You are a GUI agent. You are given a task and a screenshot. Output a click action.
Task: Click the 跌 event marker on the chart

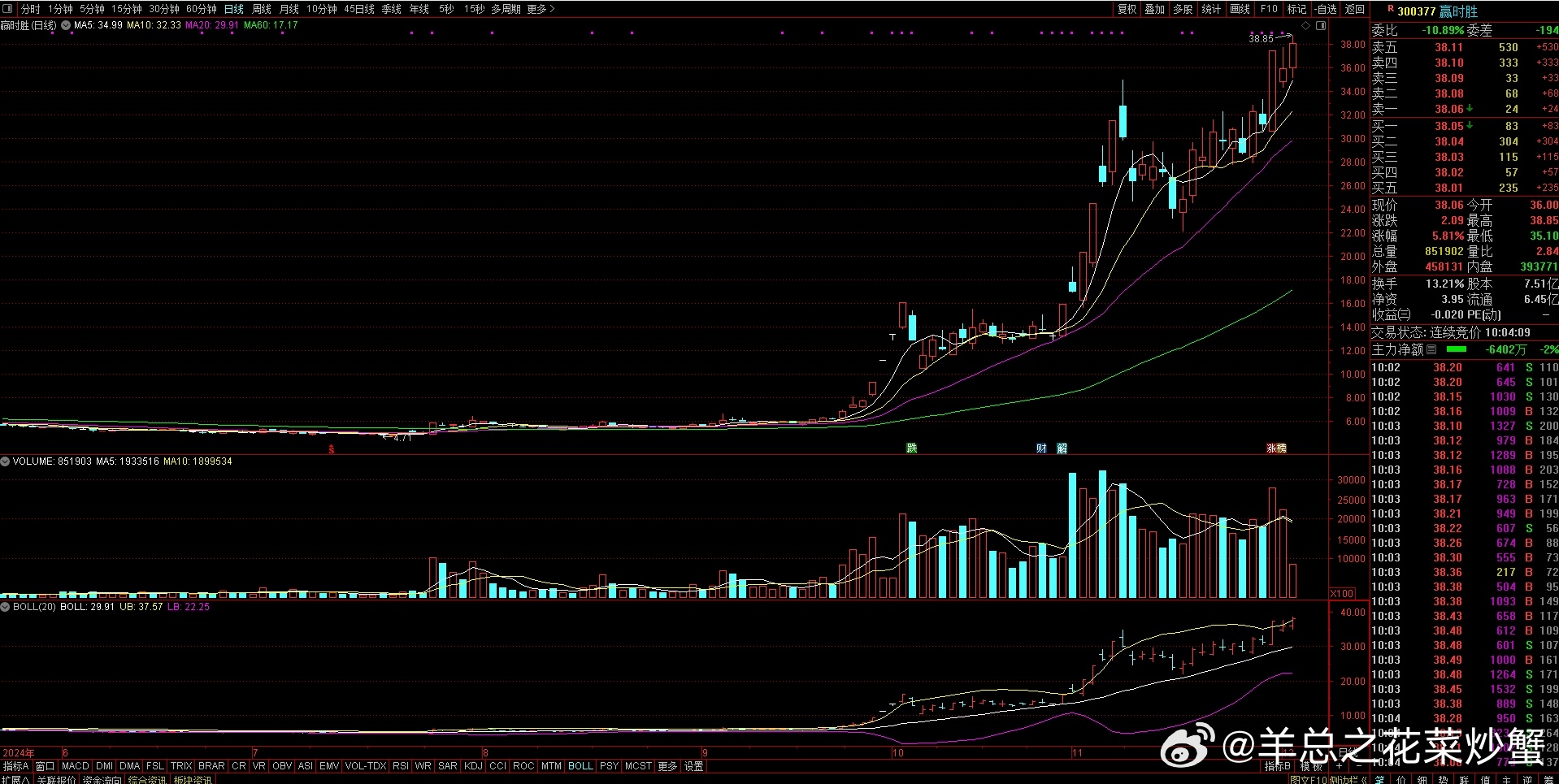[x=912, y=448]
